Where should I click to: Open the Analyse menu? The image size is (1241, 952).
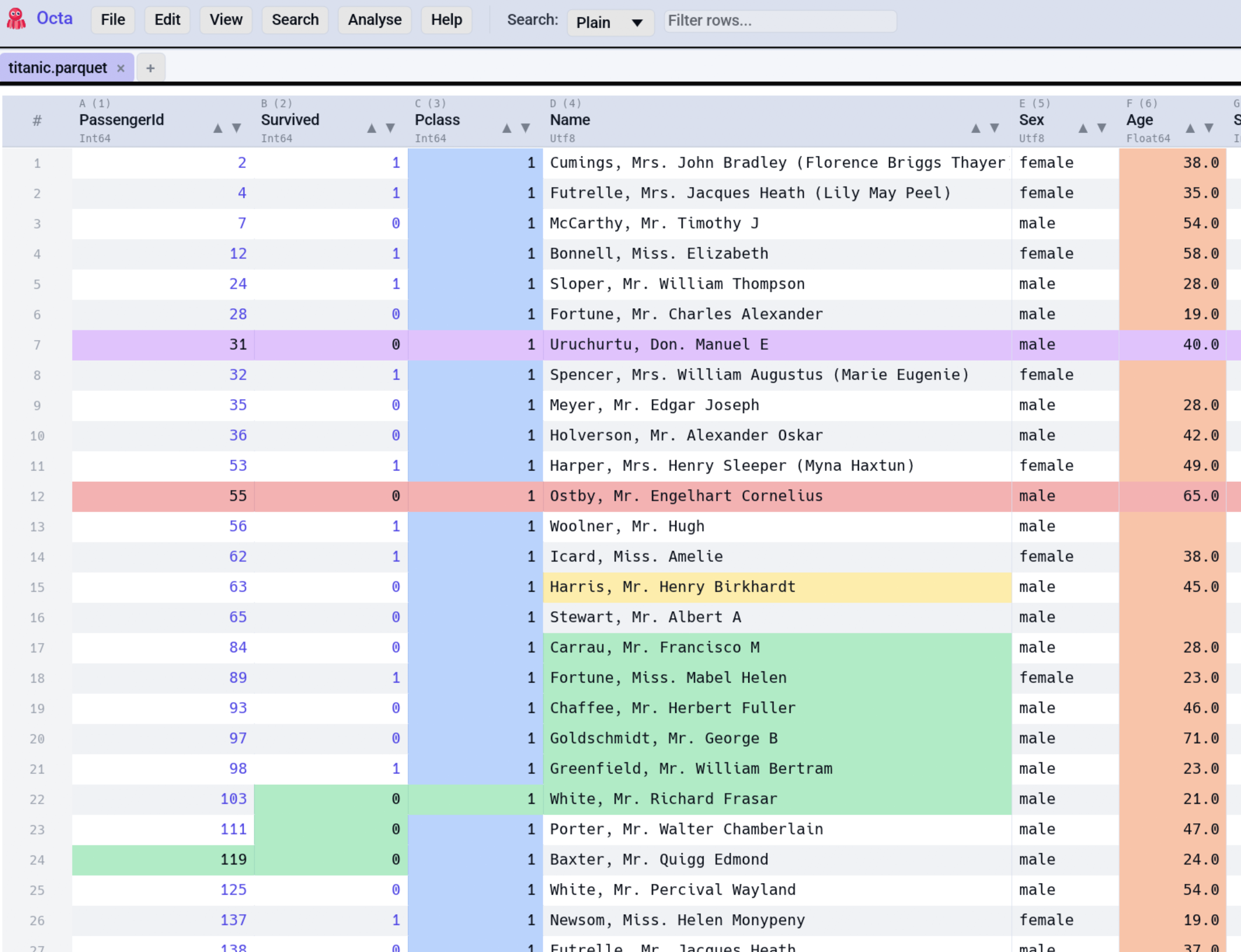tap(375, 20)
